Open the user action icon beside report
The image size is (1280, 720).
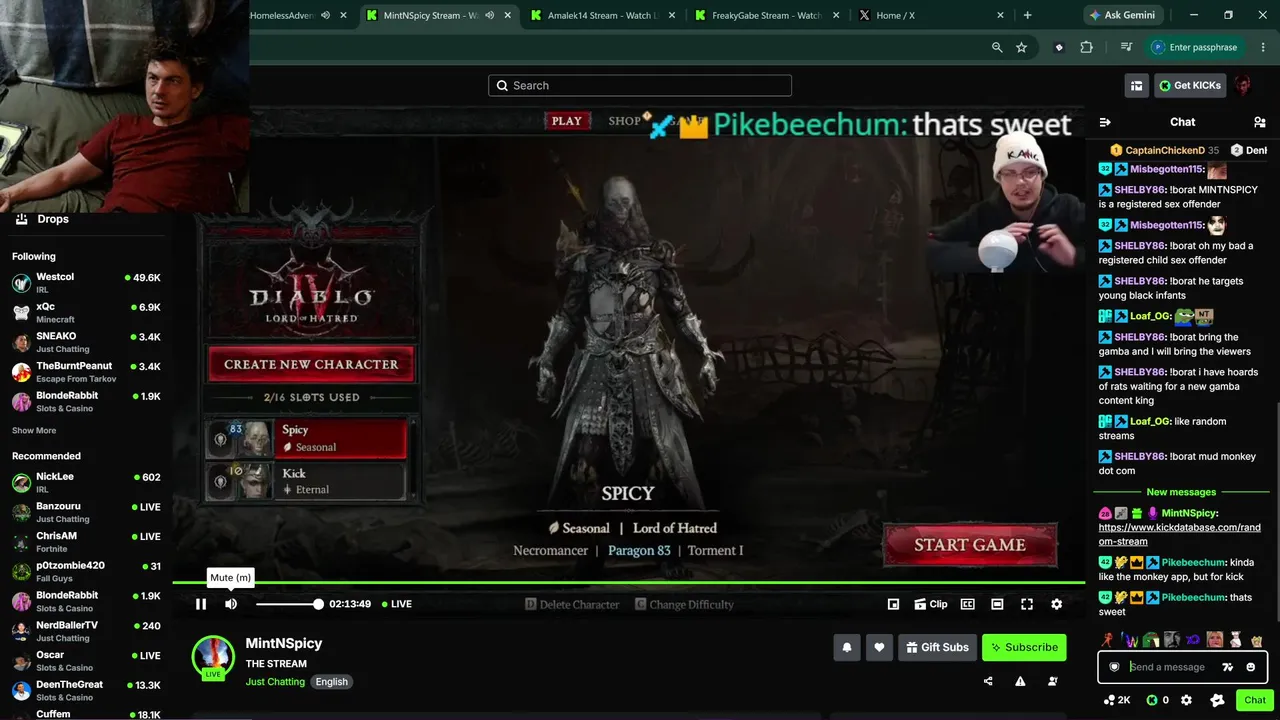coord(1053,682)
